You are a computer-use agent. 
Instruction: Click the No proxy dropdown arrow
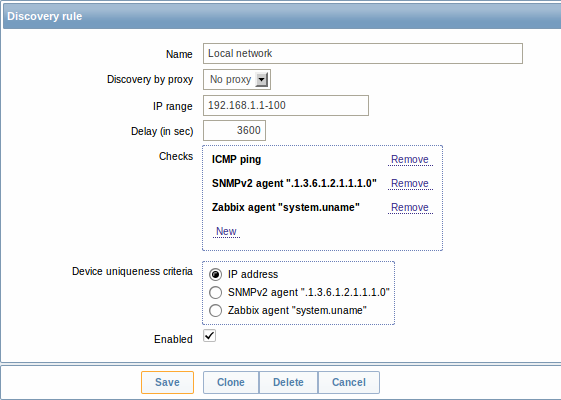pos(262,79)
